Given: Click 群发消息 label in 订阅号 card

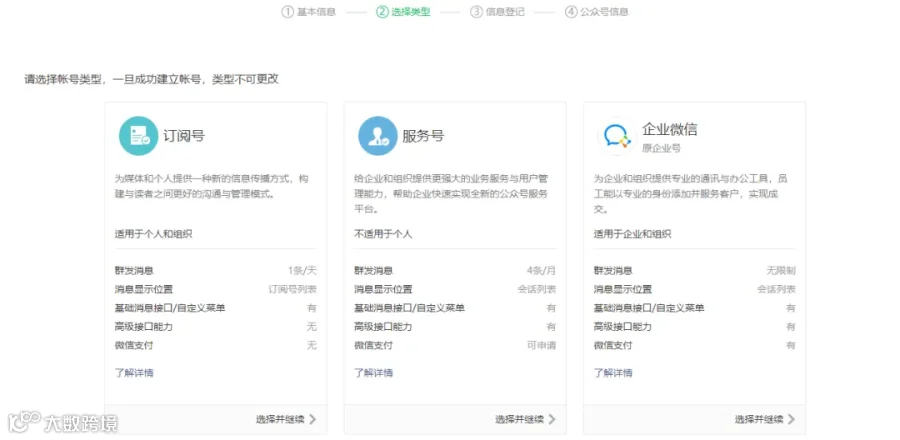Looking at the screenshot, I should (x=134, y=270).
